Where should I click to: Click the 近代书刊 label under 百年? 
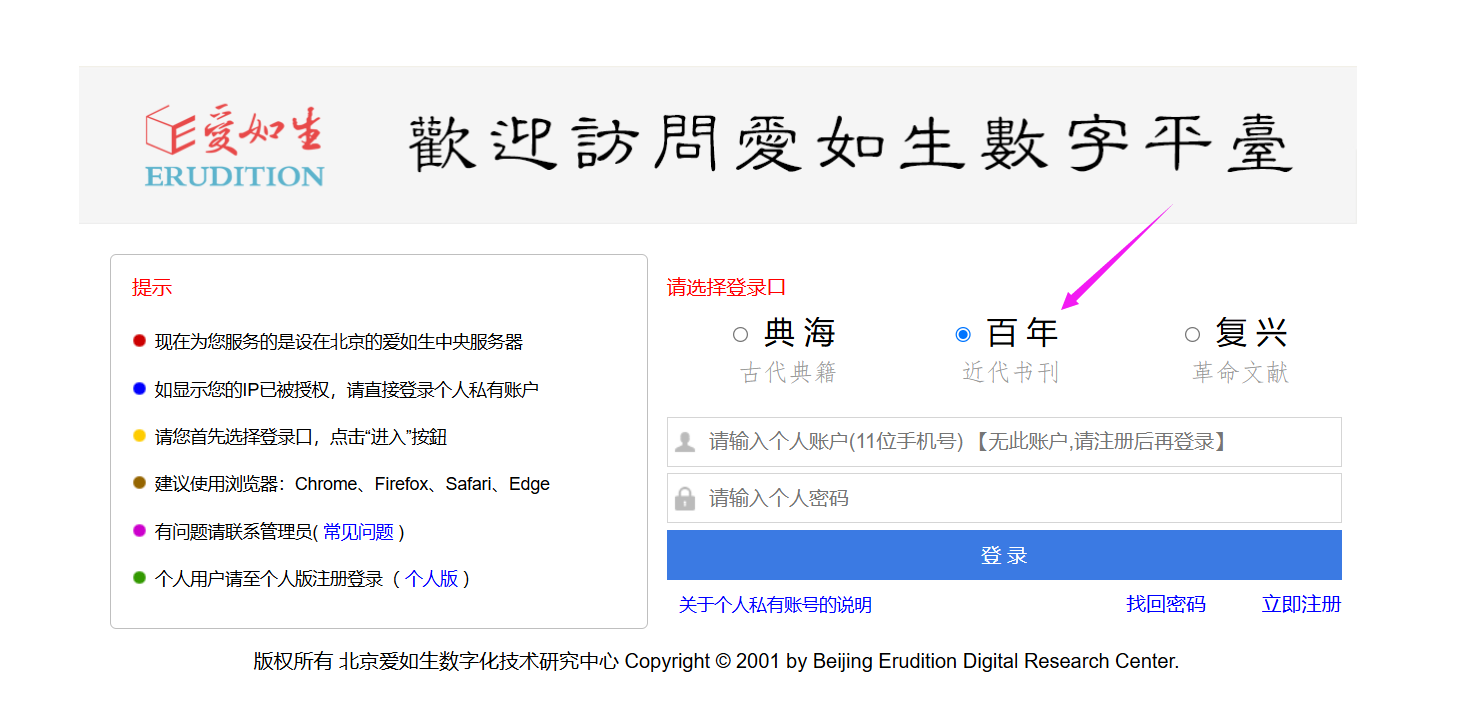pos(1010,373)
